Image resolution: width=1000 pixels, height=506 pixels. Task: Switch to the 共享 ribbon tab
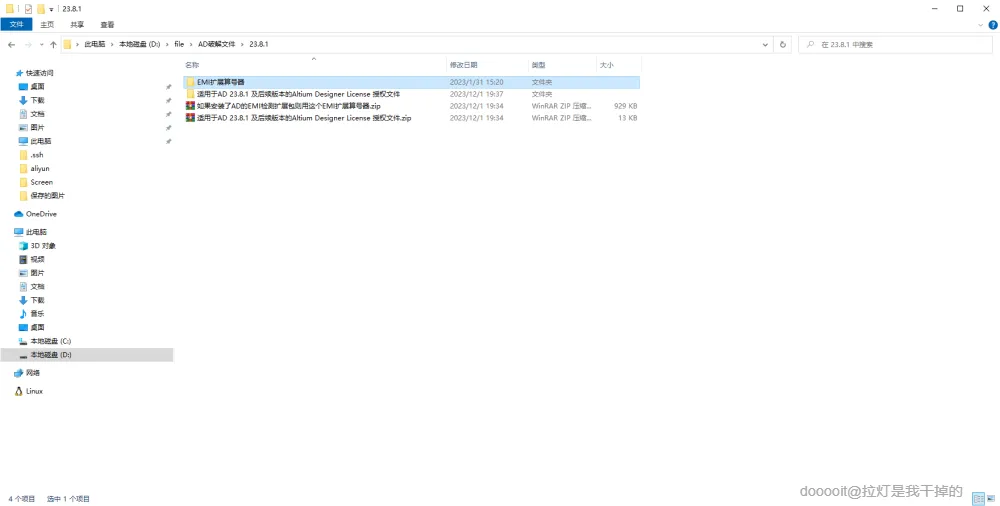pyautogui.click(x=77, y=24)
